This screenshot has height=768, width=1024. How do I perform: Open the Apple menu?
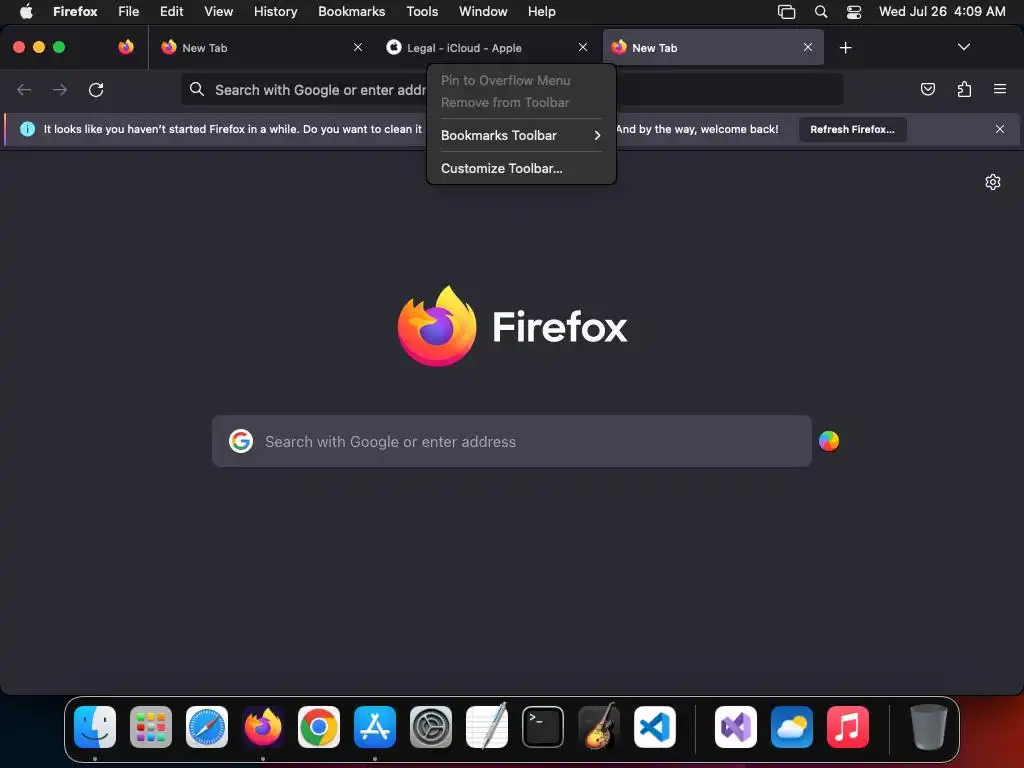[x=26, y=12]
